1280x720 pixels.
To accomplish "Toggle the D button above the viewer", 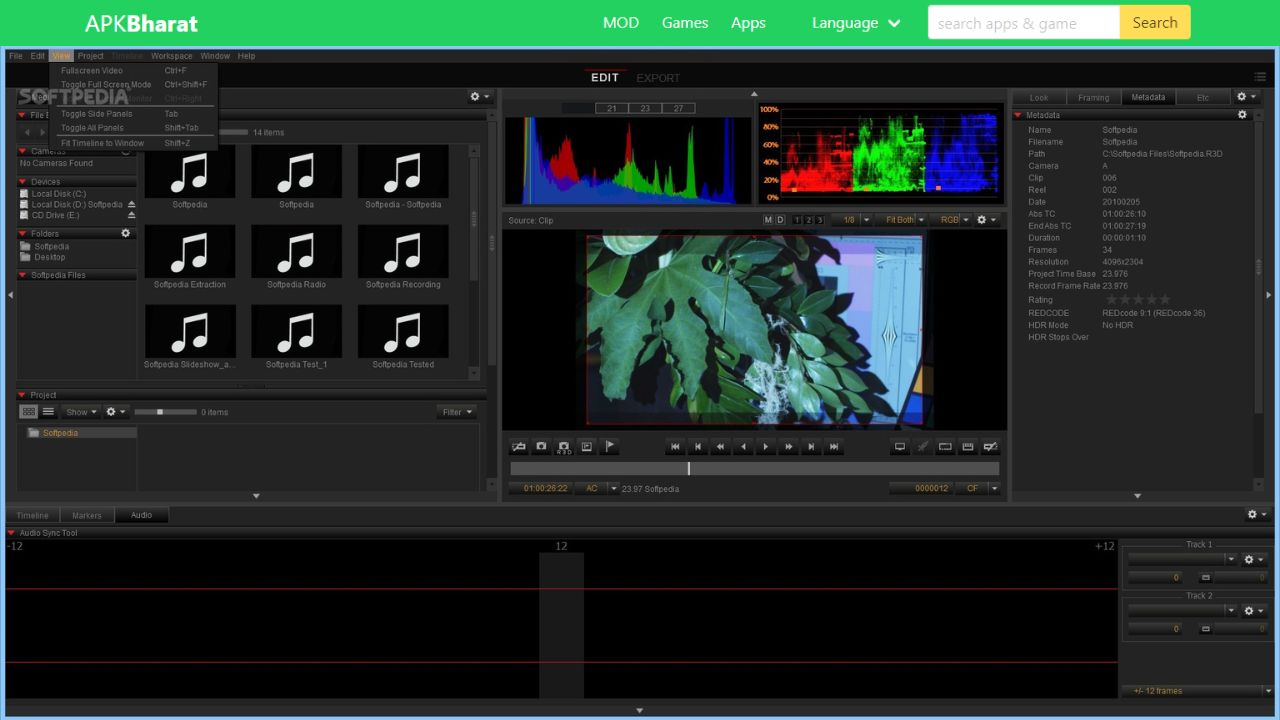I will point(780,220).
